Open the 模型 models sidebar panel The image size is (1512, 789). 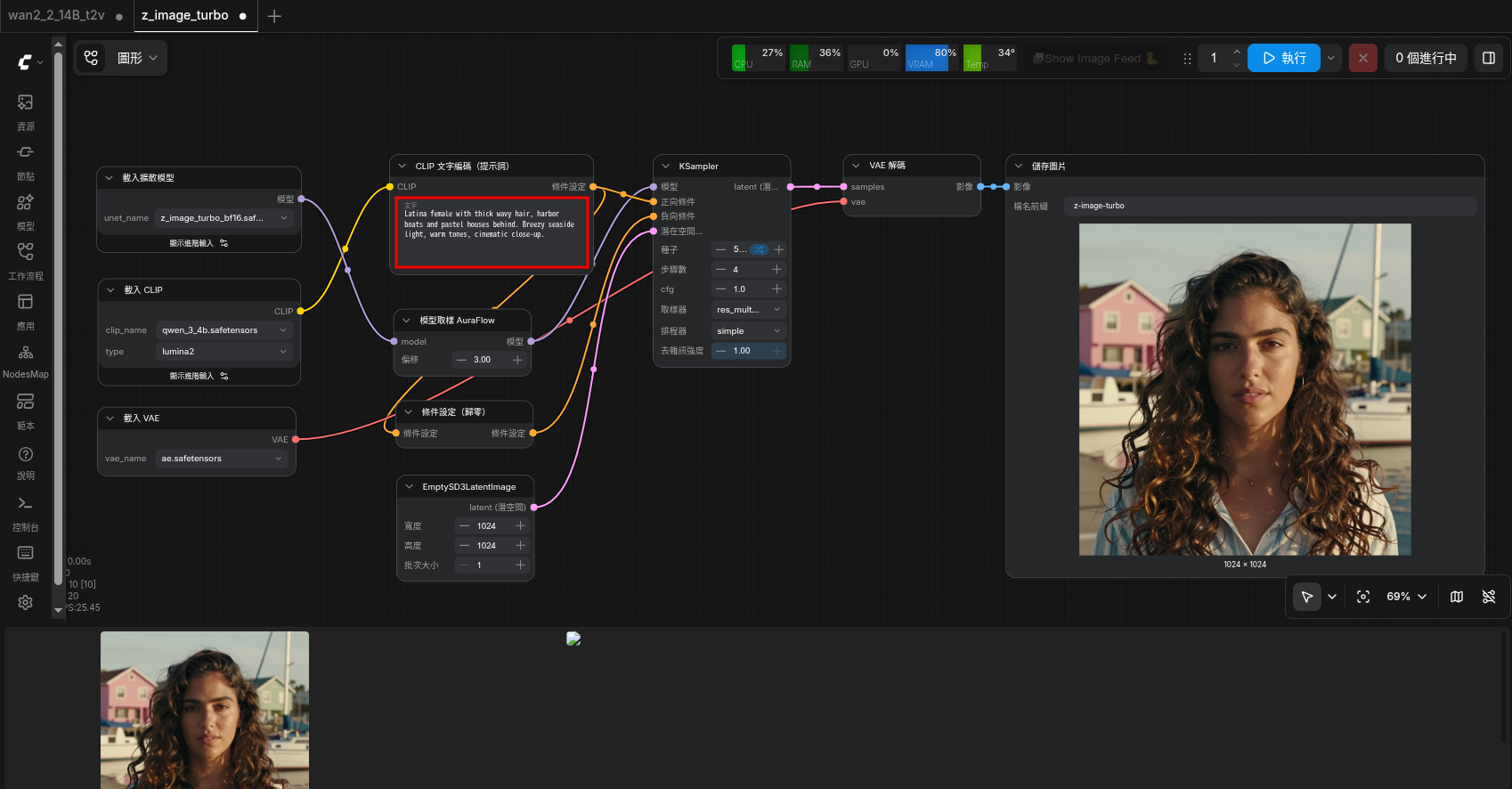(26, 212)
